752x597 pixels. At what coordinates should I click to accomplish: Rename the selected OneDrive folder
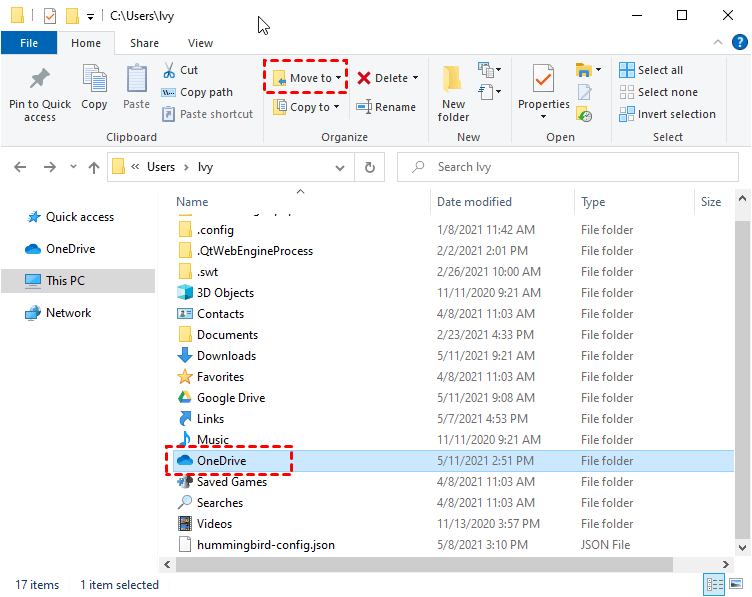[386, 107]
